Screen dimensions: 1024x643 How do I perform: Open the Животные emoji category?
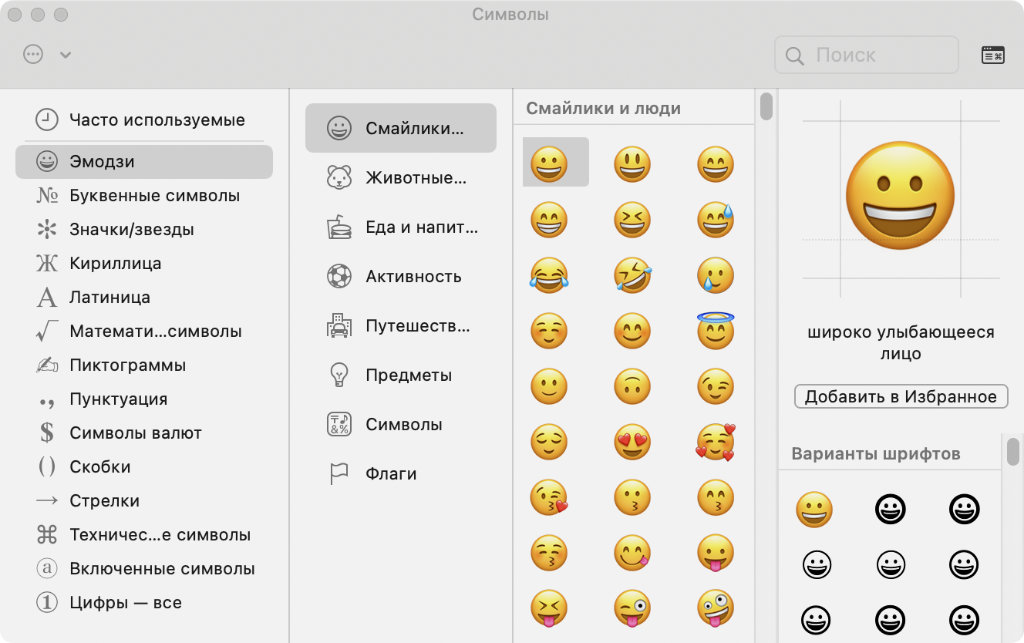point(400,178)
